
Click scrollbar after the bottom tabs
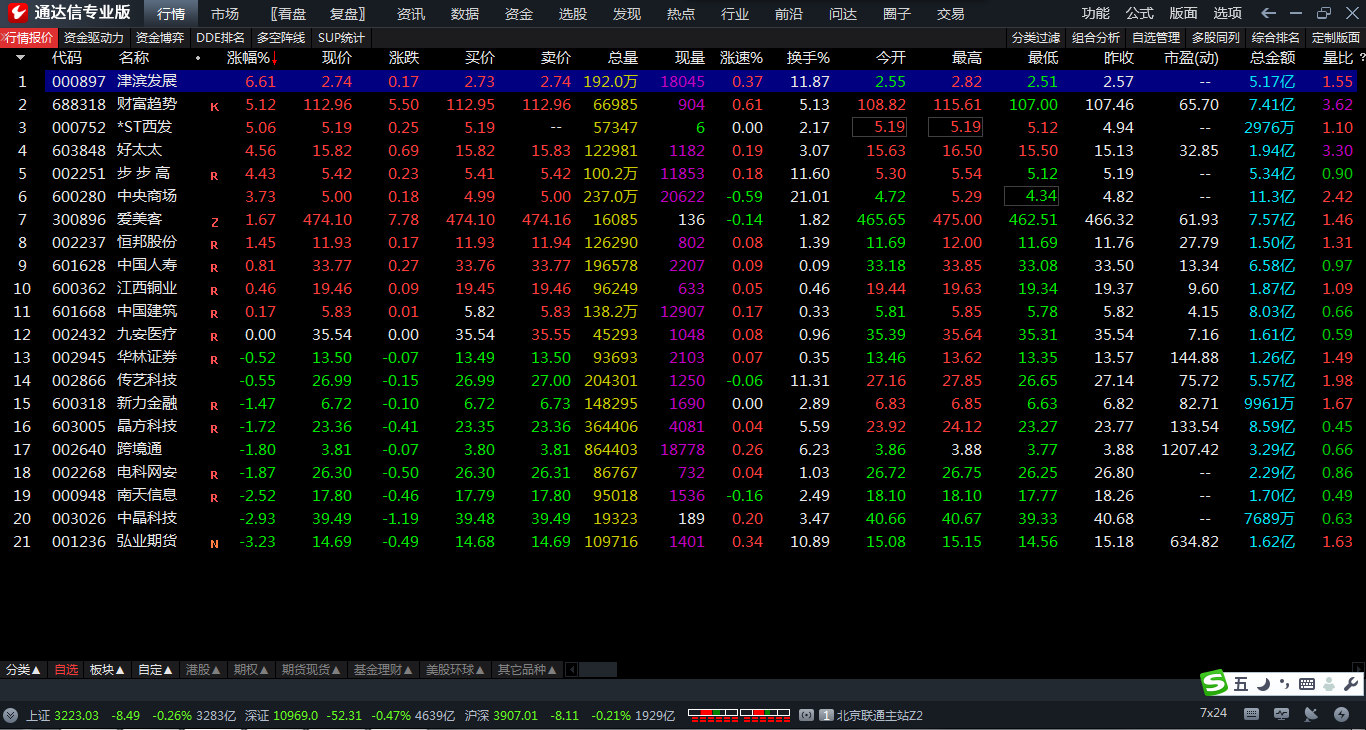pos(598,670)
